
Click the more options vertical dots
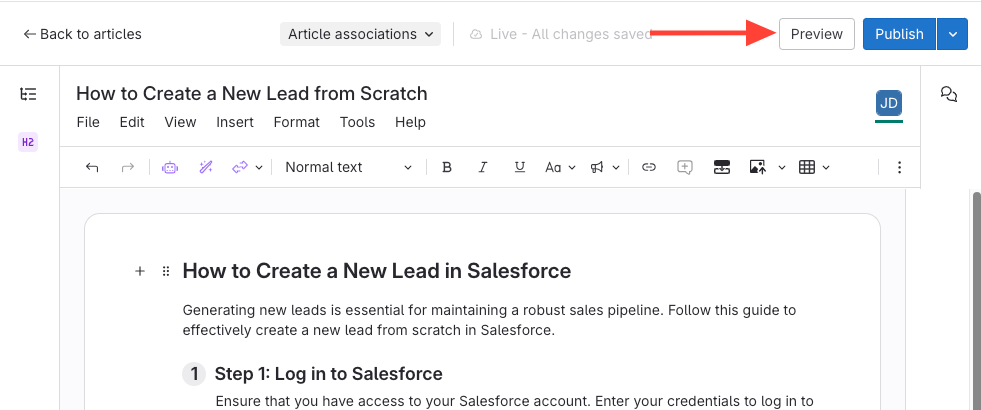[899, 167]
